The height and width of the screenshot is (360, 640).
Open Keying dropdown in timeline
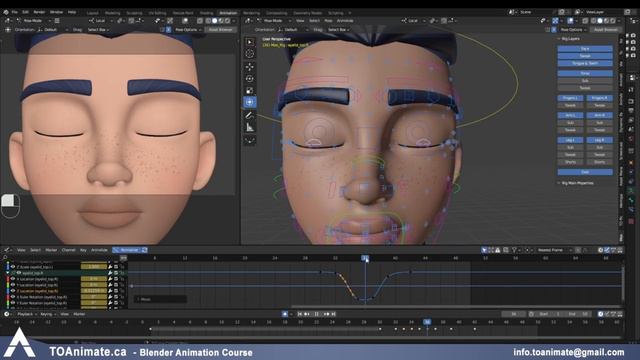point(48,314)
